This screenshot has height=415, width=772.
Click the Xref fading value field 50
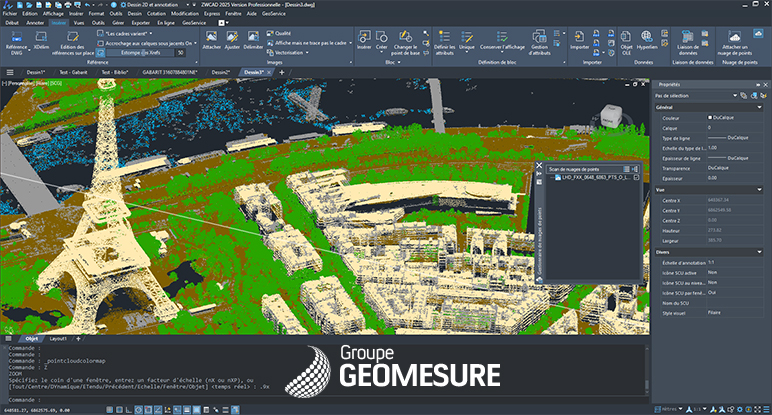point(181,53)
